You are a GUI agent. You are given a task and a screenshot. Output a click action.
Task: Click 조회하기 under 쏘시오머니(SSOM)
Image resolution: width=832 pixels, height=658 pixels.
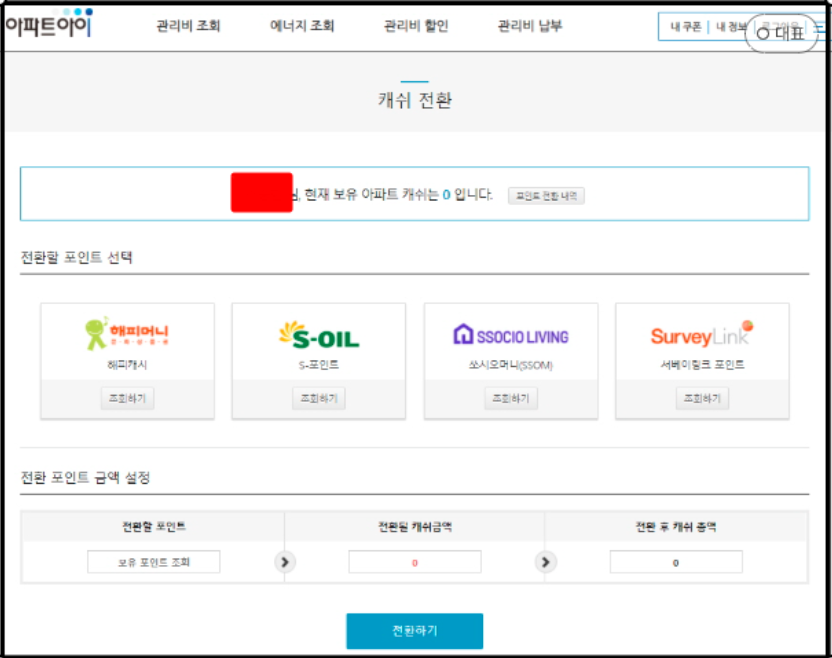click(x=511, y=399)
